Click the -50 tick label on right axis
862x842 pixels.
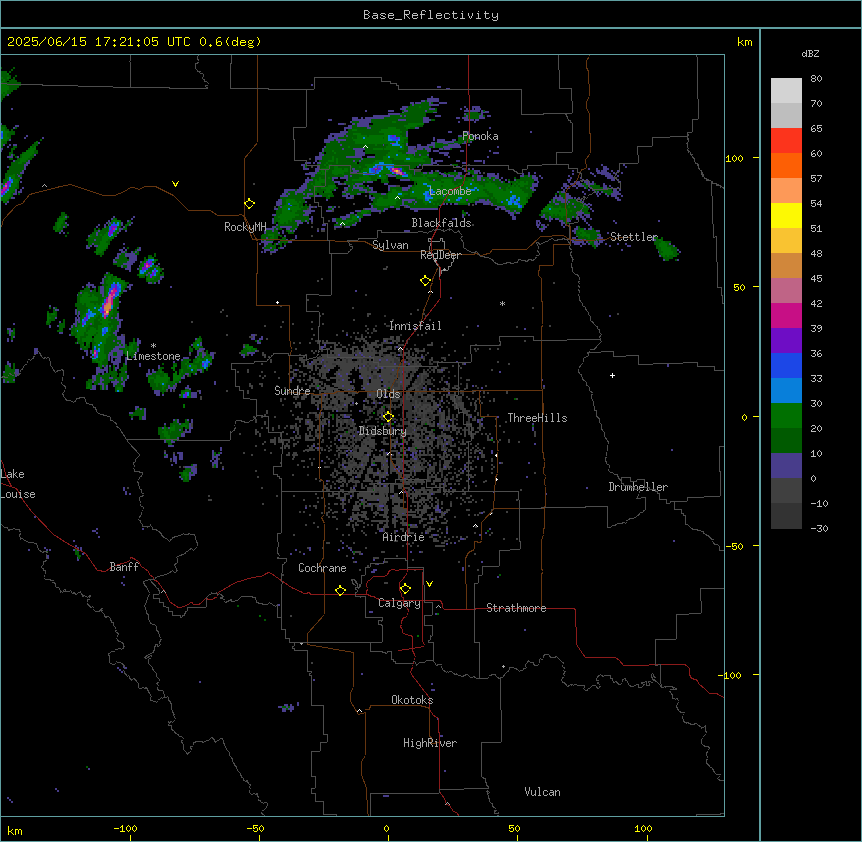click(734, 546)
